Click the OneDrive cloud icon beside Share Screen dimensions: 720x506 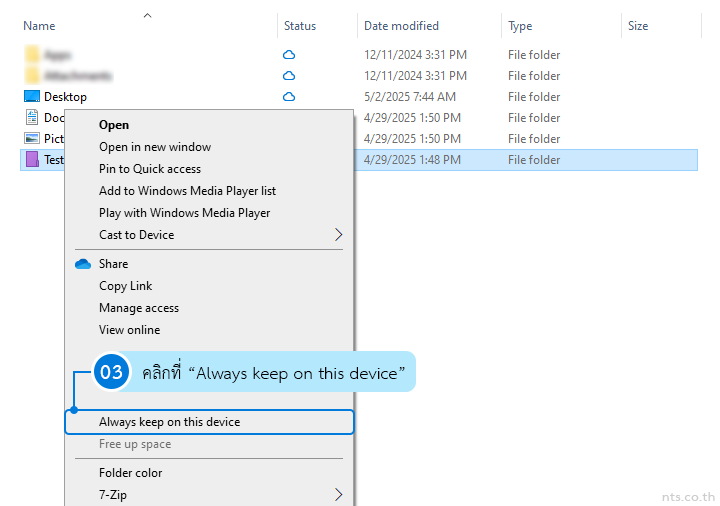pos(83,264)
